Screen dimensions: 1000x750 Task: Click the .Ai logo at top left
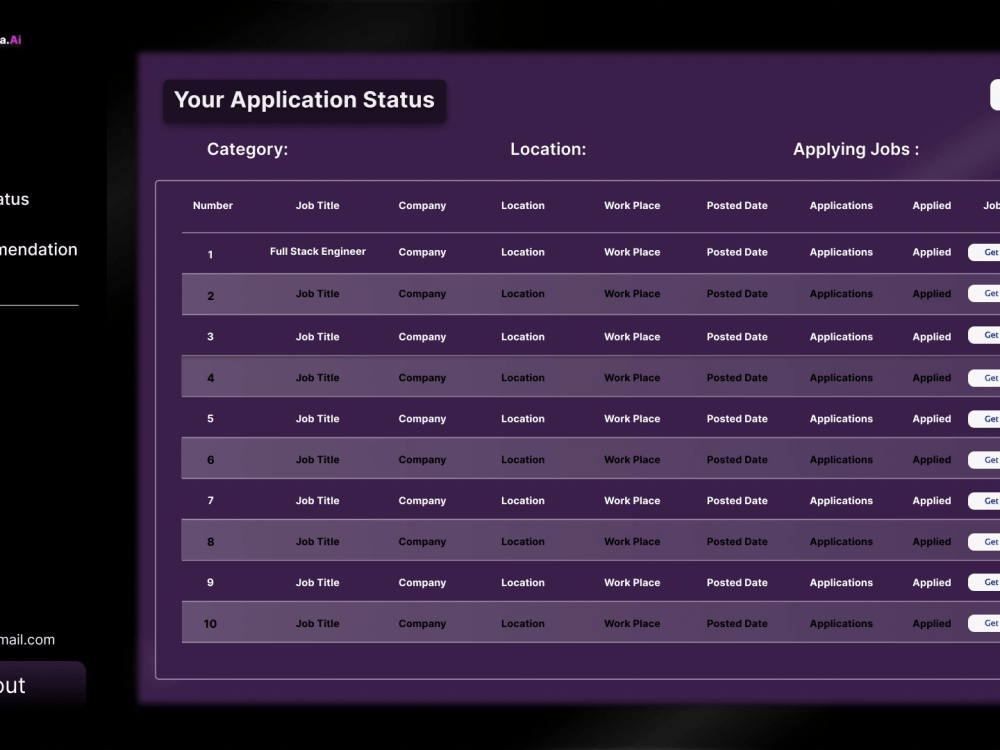pyautogui.click(x=11, y=40)
